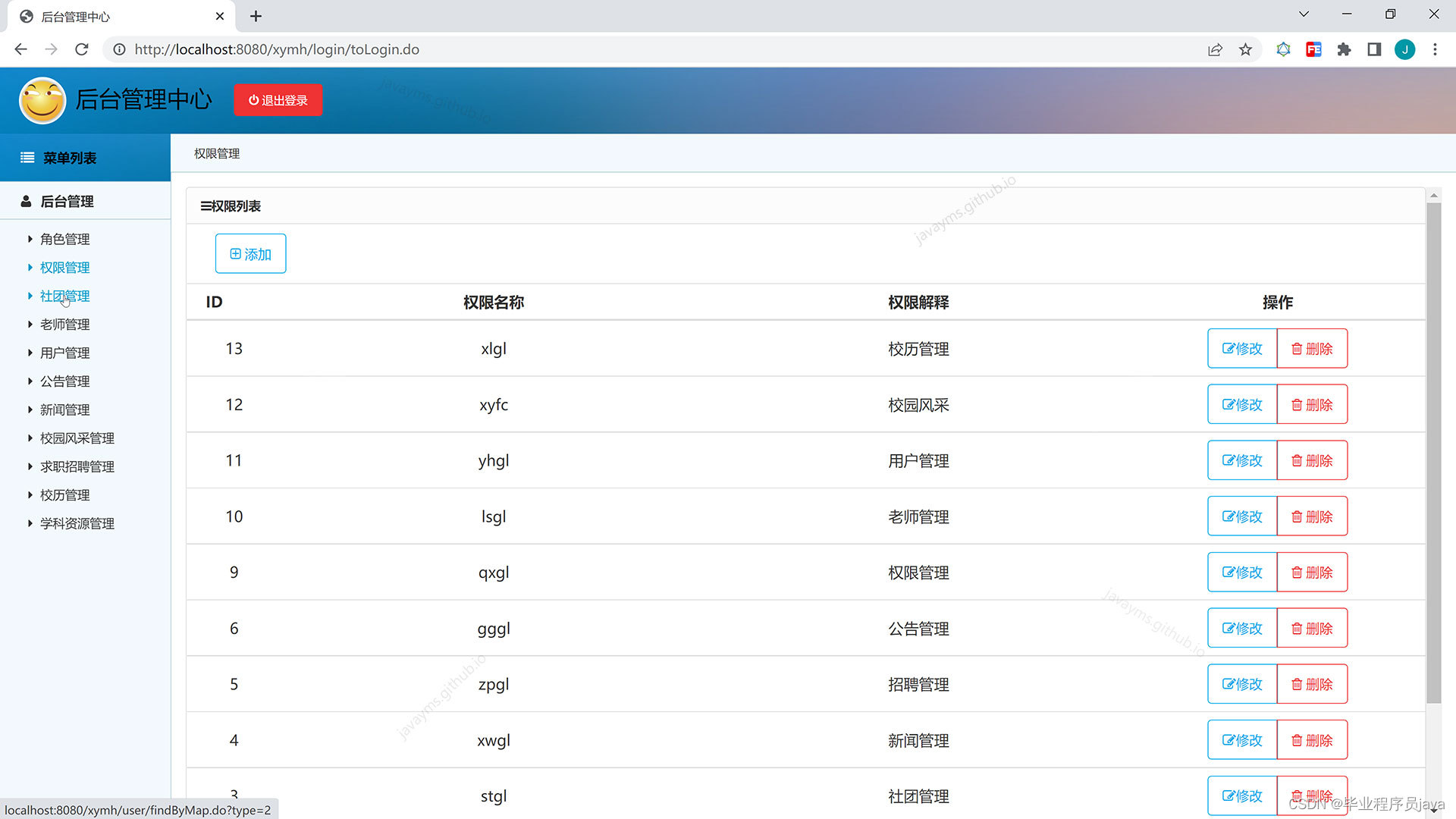
Task: Click 删除 for row xlgl
Action: (1312, 349)
